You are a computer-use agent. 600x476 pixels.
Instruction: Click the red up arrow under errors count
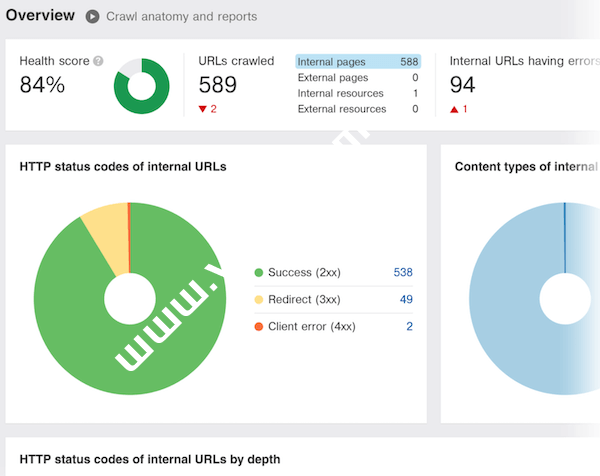point(454,109)
